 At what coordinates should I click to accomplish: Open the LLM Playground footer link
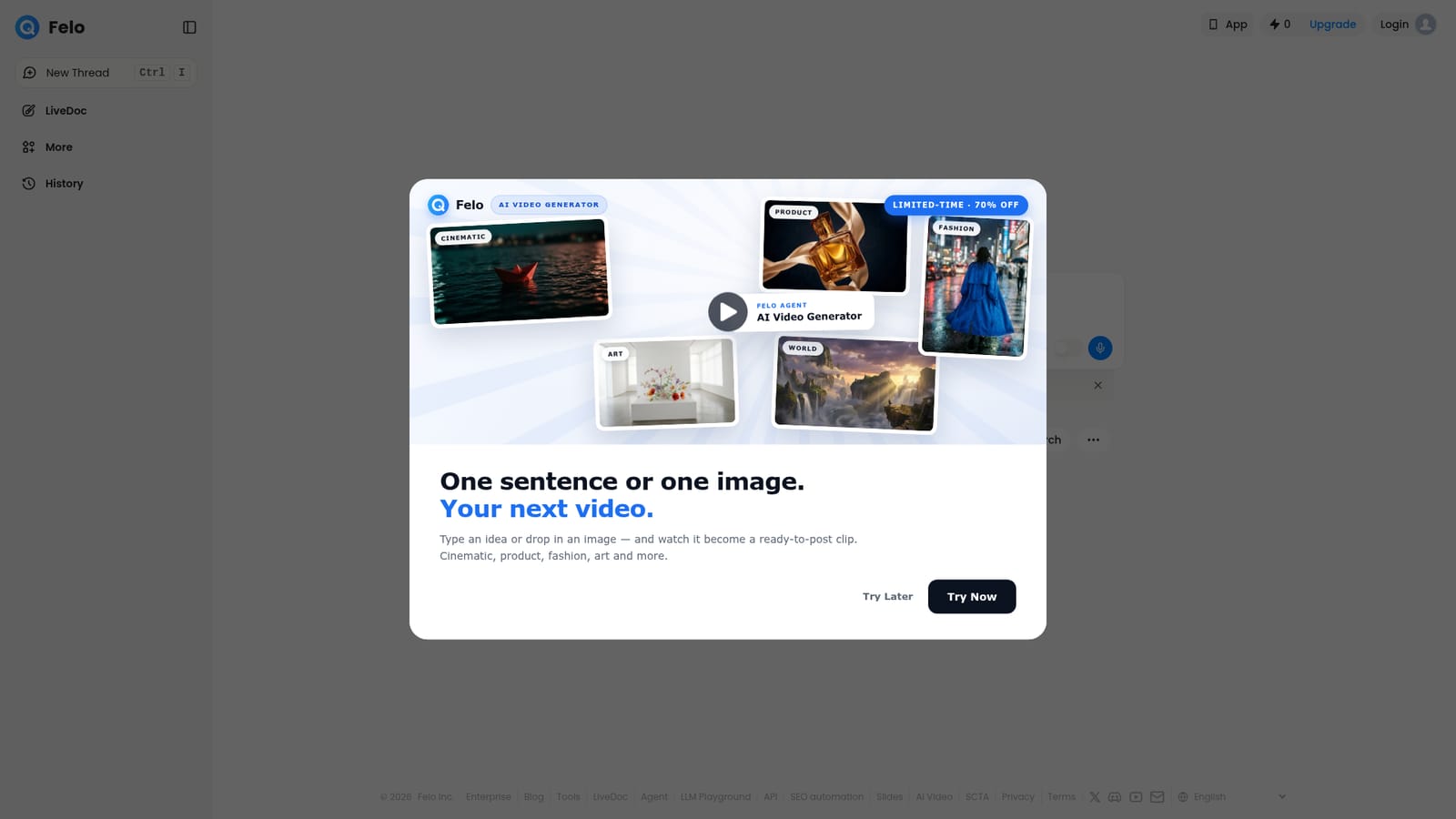click(x=716, y=797)
